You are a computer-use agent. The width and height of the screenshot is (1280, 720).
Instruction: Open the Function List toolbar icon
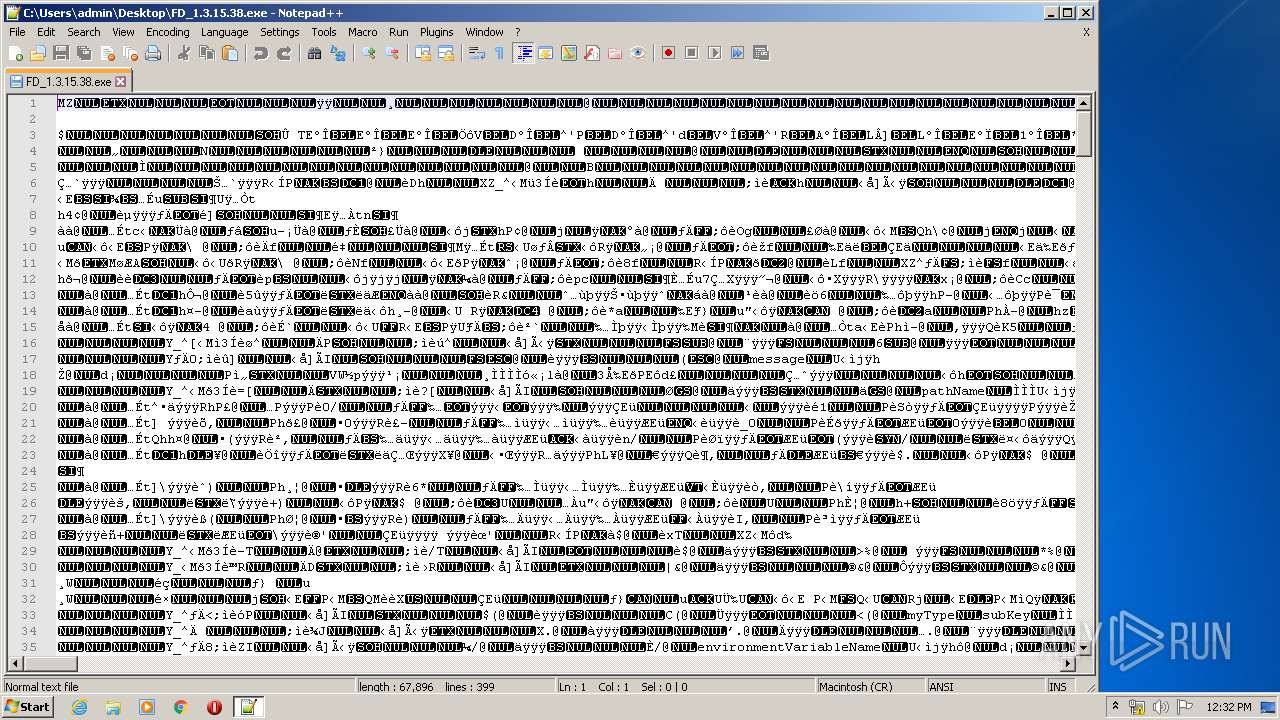coord(592,53)
